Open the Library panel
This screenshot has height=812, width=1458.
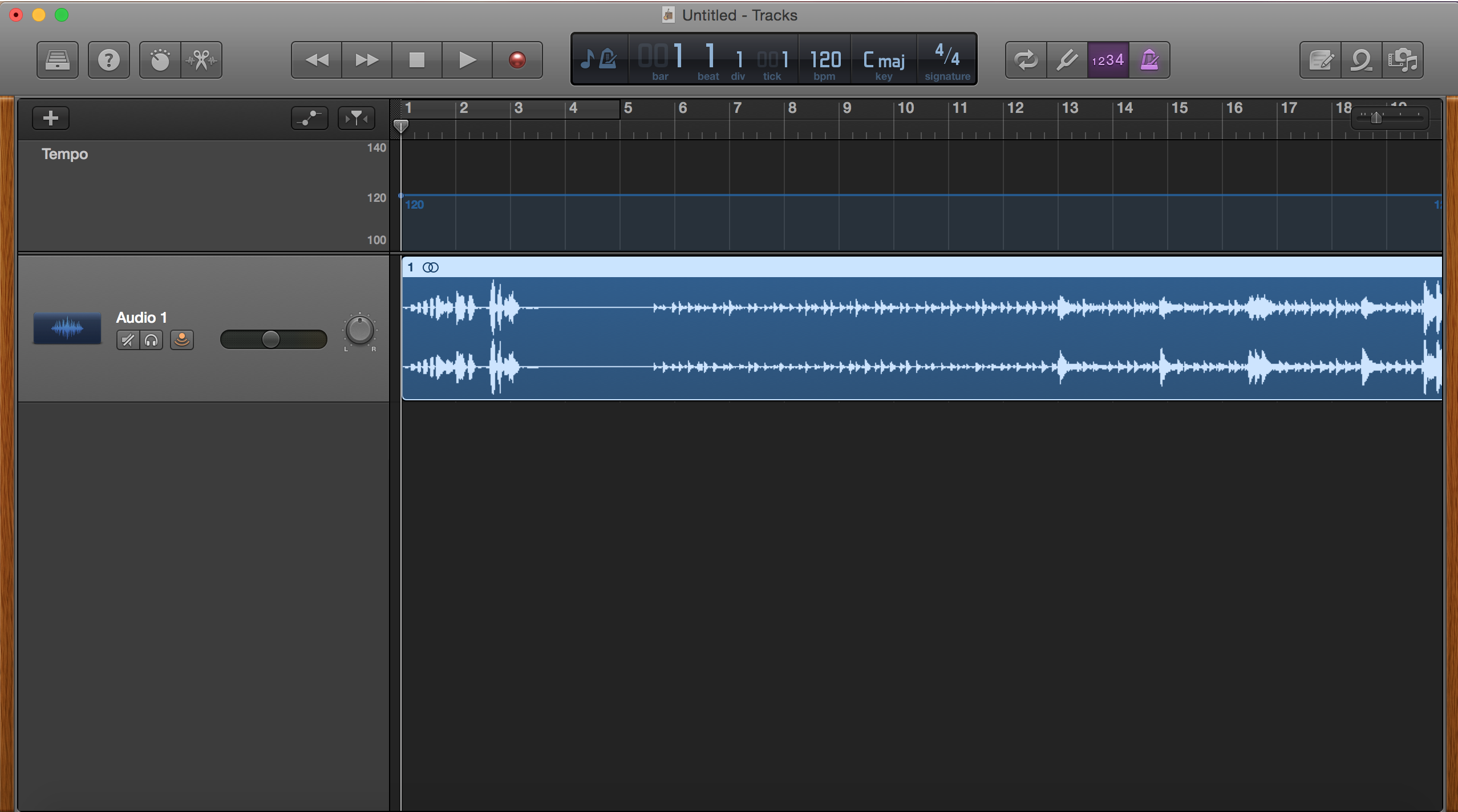(58, 60)
